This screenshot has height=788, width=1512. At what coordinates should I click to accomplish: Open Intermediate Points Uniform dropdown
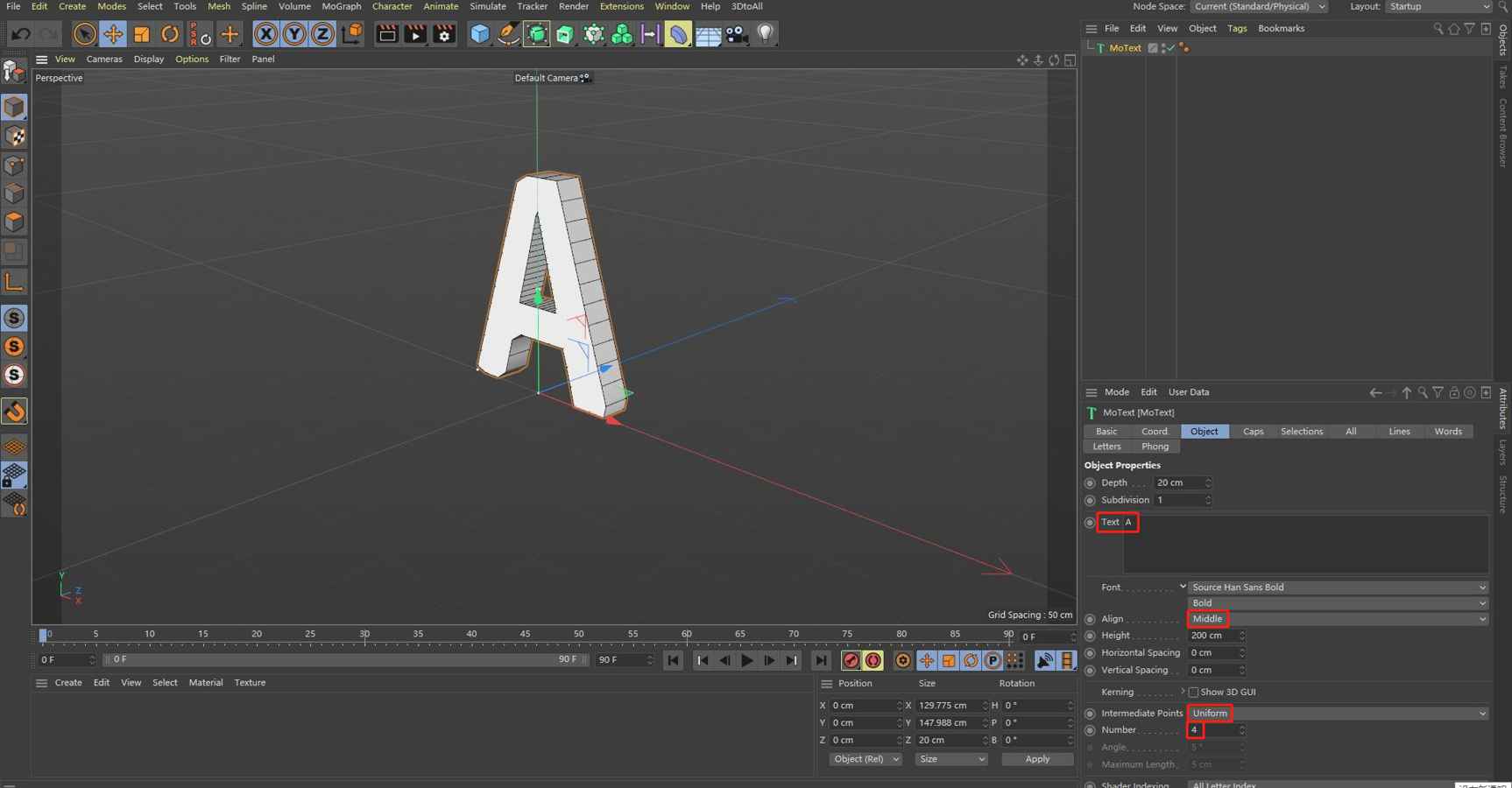(x=1338, y=714)
